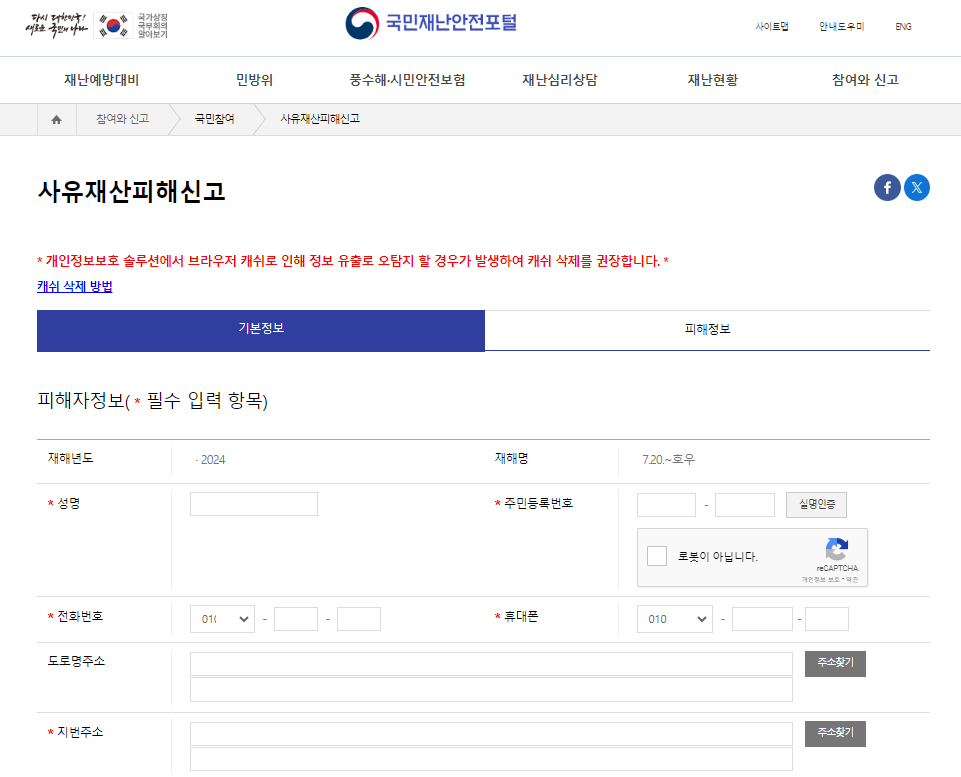Image resolution: width=961 pixels, height=777 pixels.
Task: Share the page via the X icon
Action: [917, 187]
